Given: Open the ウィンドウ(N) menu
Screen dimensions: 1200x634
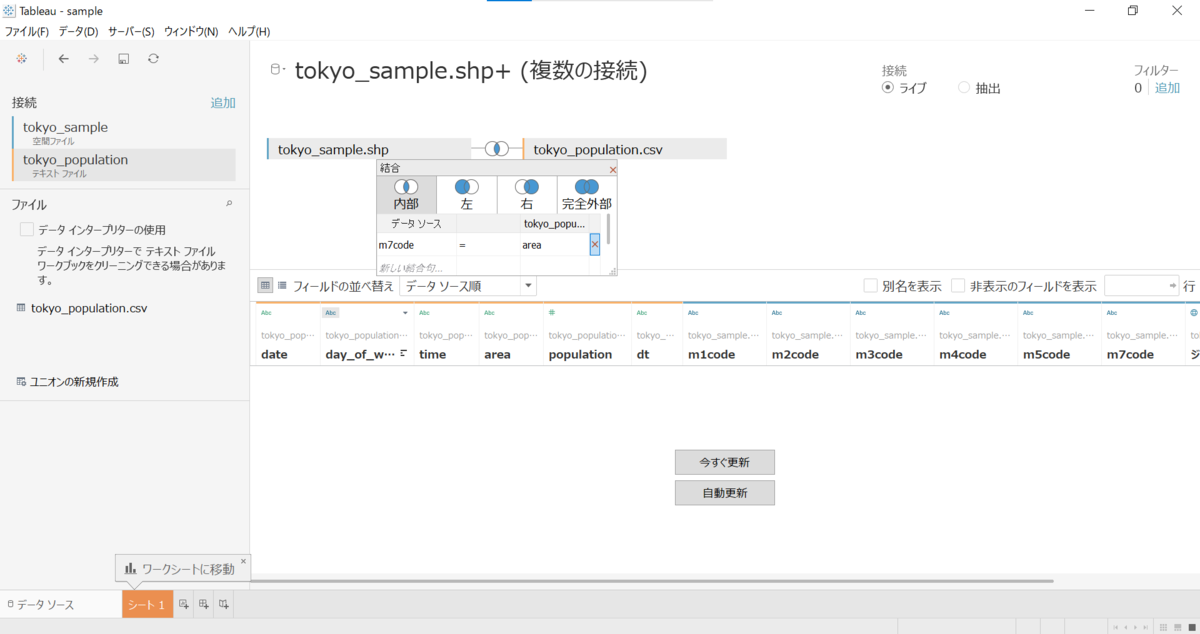Looking at the screenshot, I should (x=190, y=32).
